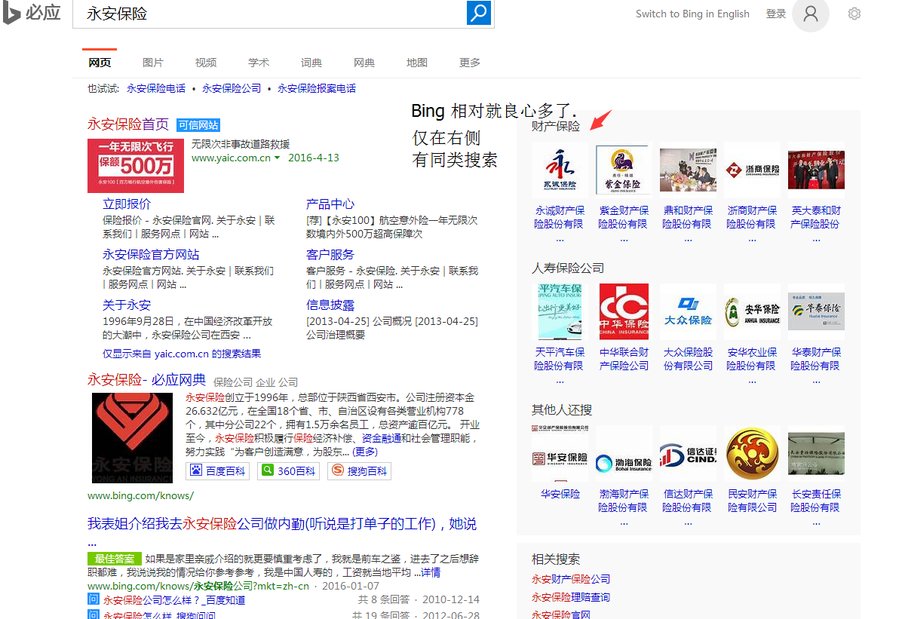Open the settings gear menu
This screenshot has height=619, width=899.
(854, 14)
